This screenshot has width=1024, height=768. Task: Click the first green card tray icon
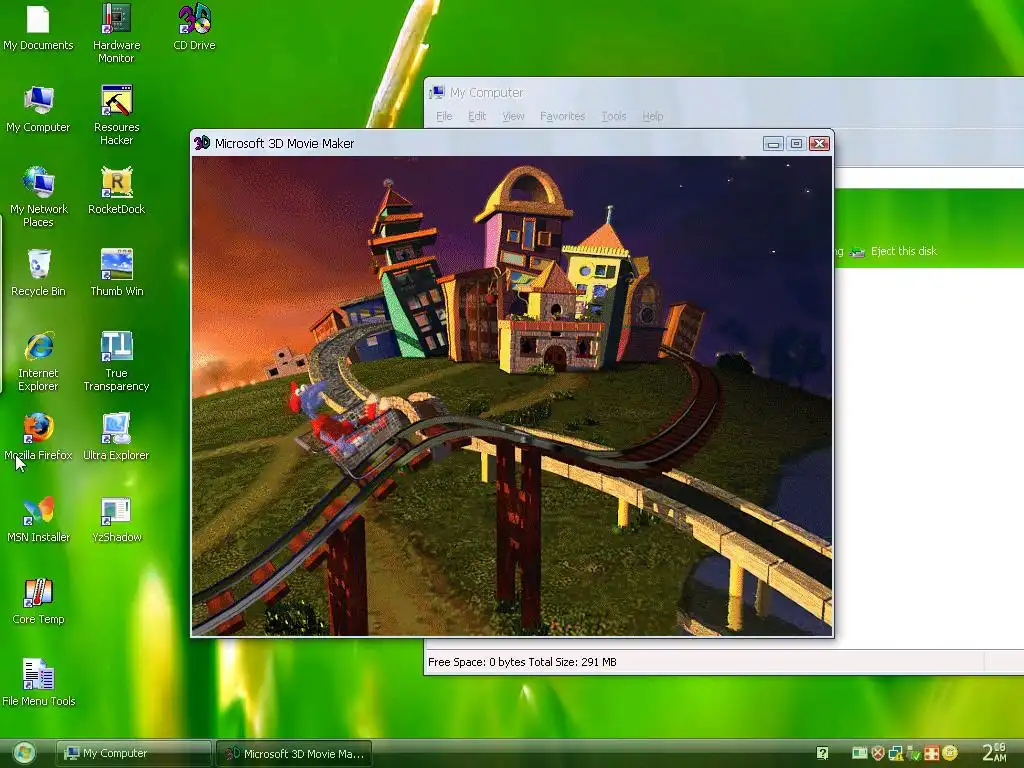(x=859, y=753)
